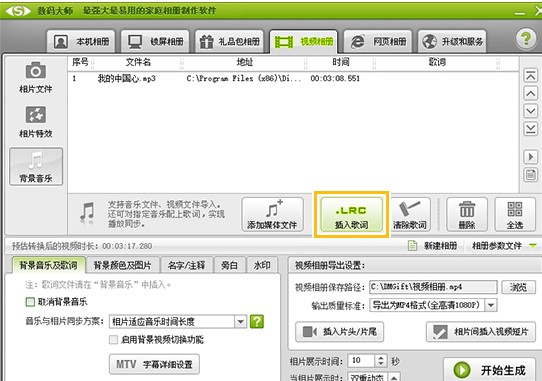Click the green help icon beside sync dropdown
The height and width of the screenshot is (381, 542).
[x=257, y=322]
